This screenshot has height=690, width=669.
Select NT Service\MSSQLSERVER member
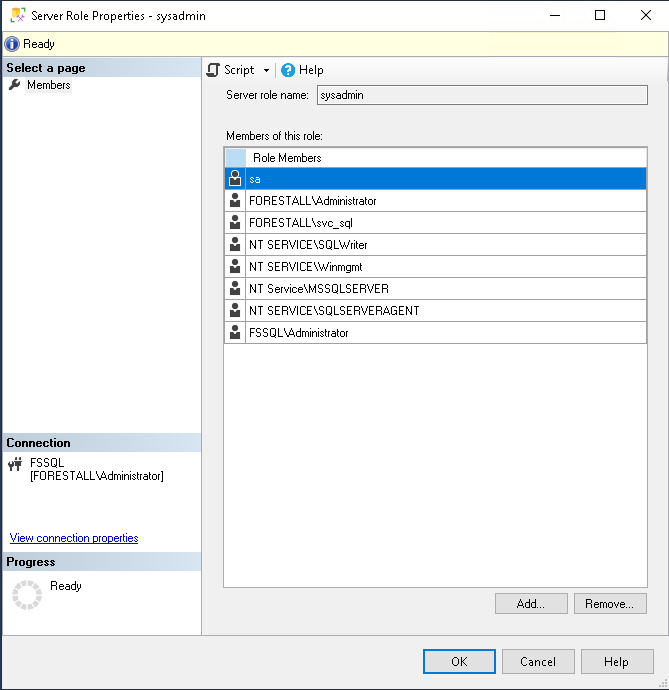(318, 289)
